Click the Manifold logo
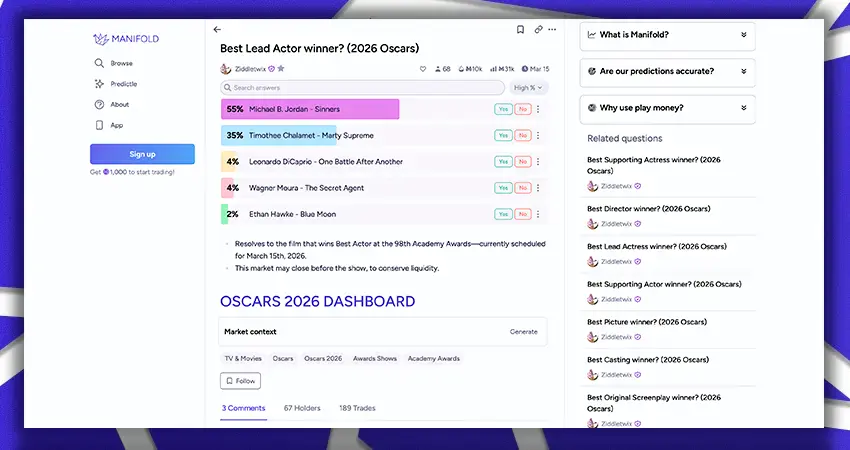 pyautogui.click(x=126, y=39)
